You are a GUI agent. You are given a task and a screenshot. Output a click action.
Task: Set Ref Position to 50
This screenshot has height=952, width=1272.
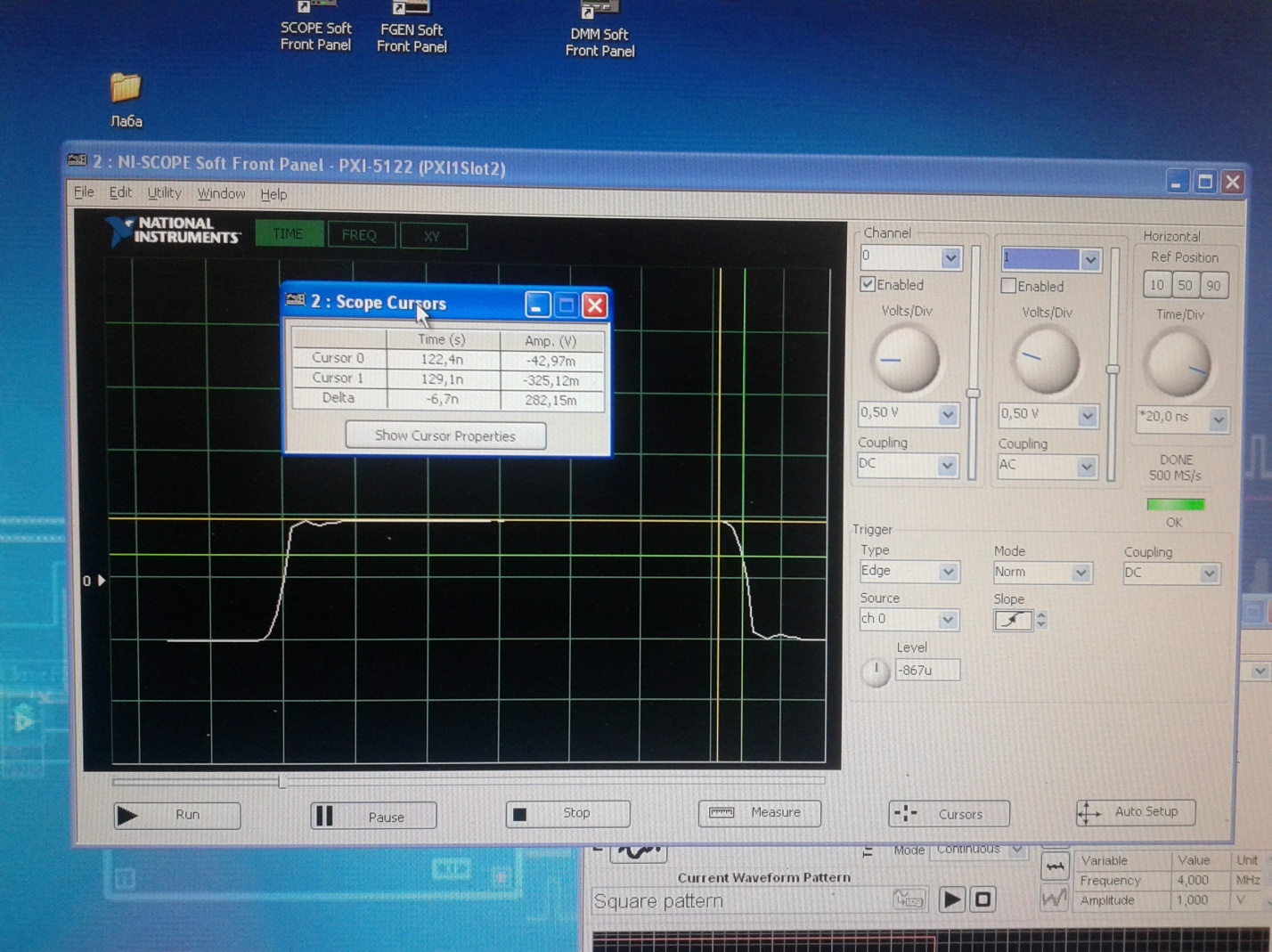[x=1185, y=285]
